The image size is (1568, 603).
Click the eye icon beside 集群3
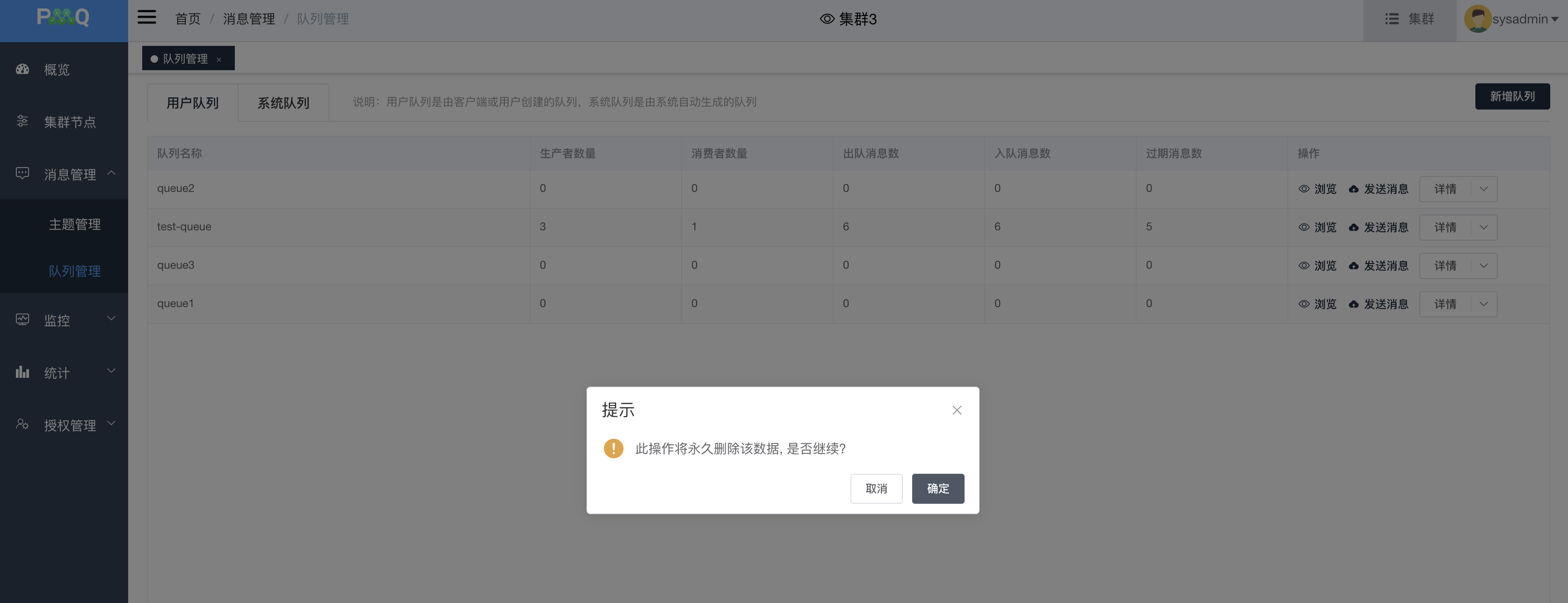(x=827, y=19)
